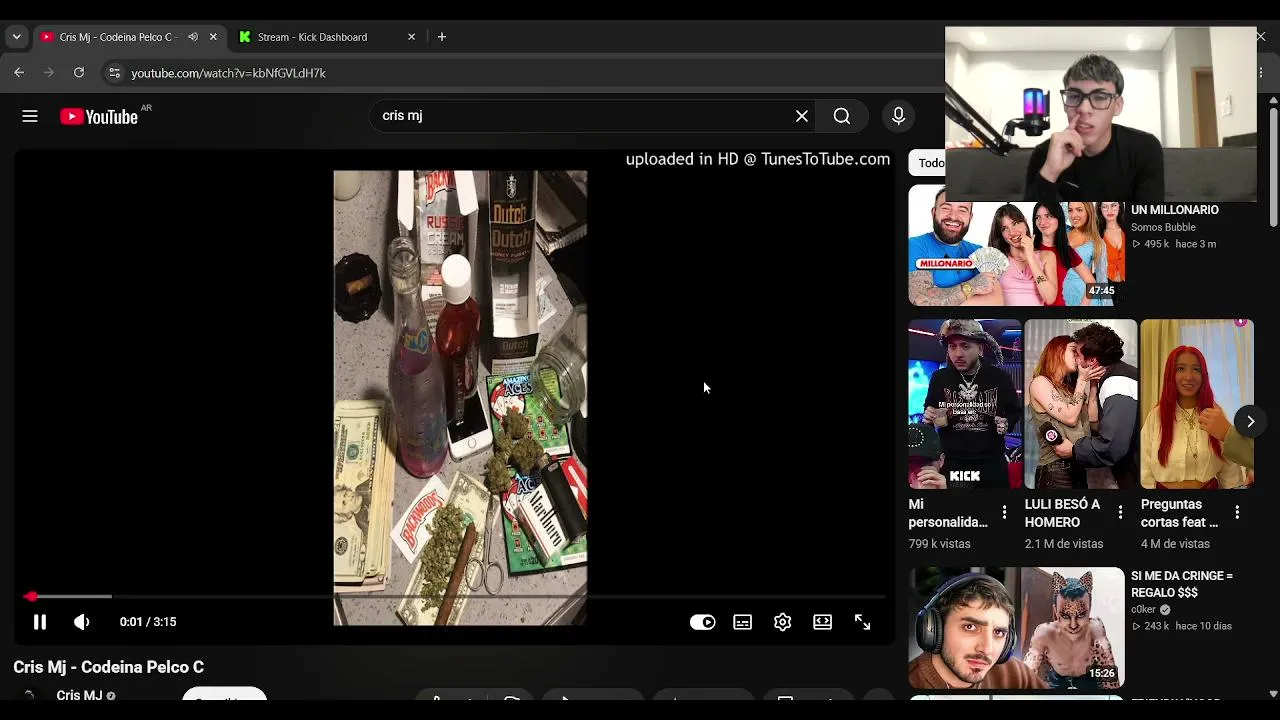Toggle the autoplay switch in the player

tap(703, 622)
